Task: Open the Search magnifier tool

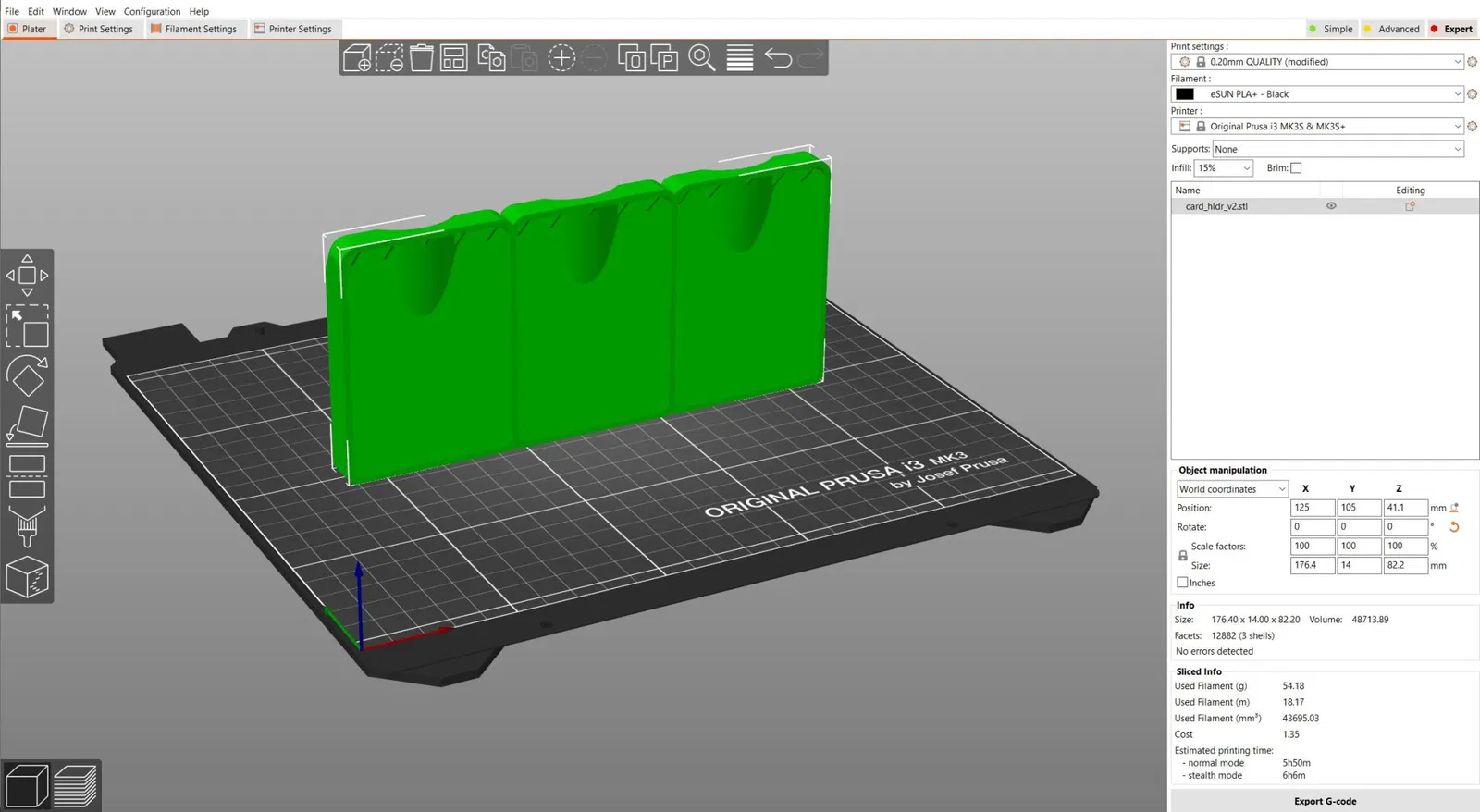Action: pos(702,58)
